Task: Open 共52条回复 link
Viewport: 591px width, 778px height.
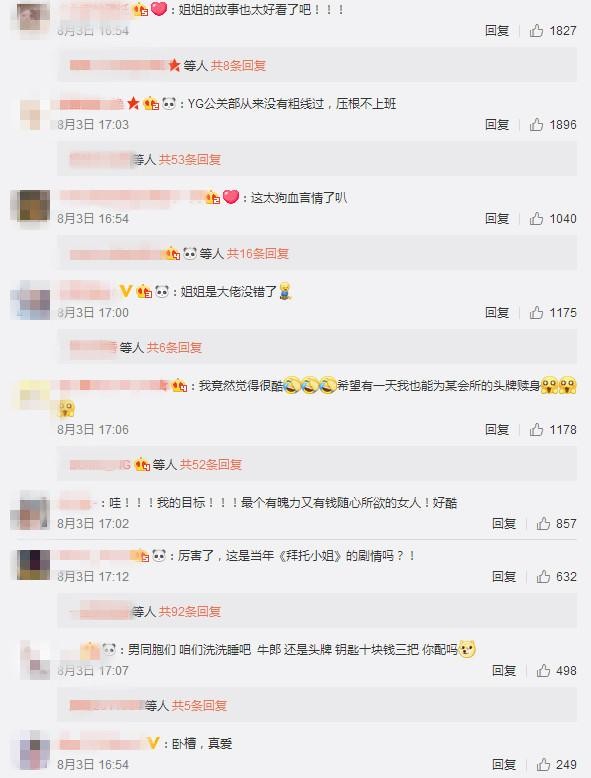Action: (210, 465)
